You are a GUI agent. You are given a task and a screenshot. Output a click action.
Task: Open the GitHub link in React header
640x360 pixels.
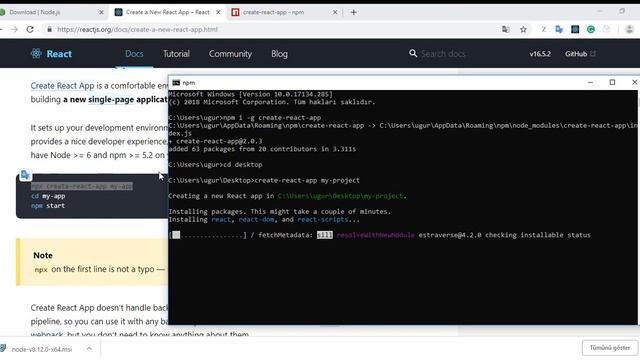tap(580, 54)
